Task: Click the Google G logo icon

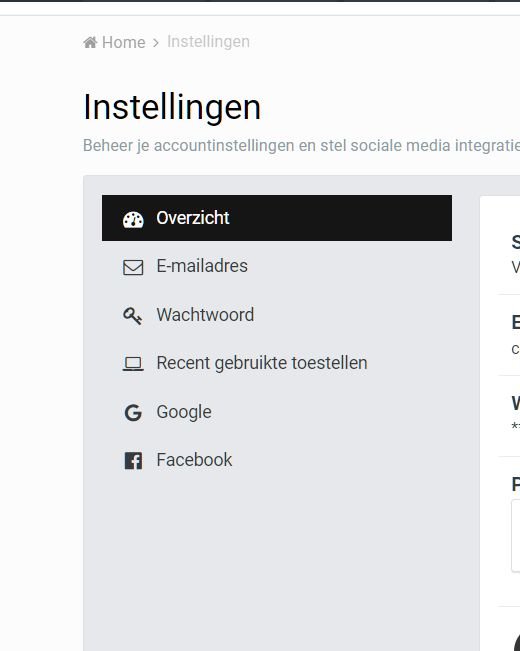Action: pyautogui.click(x=133, y=413)
